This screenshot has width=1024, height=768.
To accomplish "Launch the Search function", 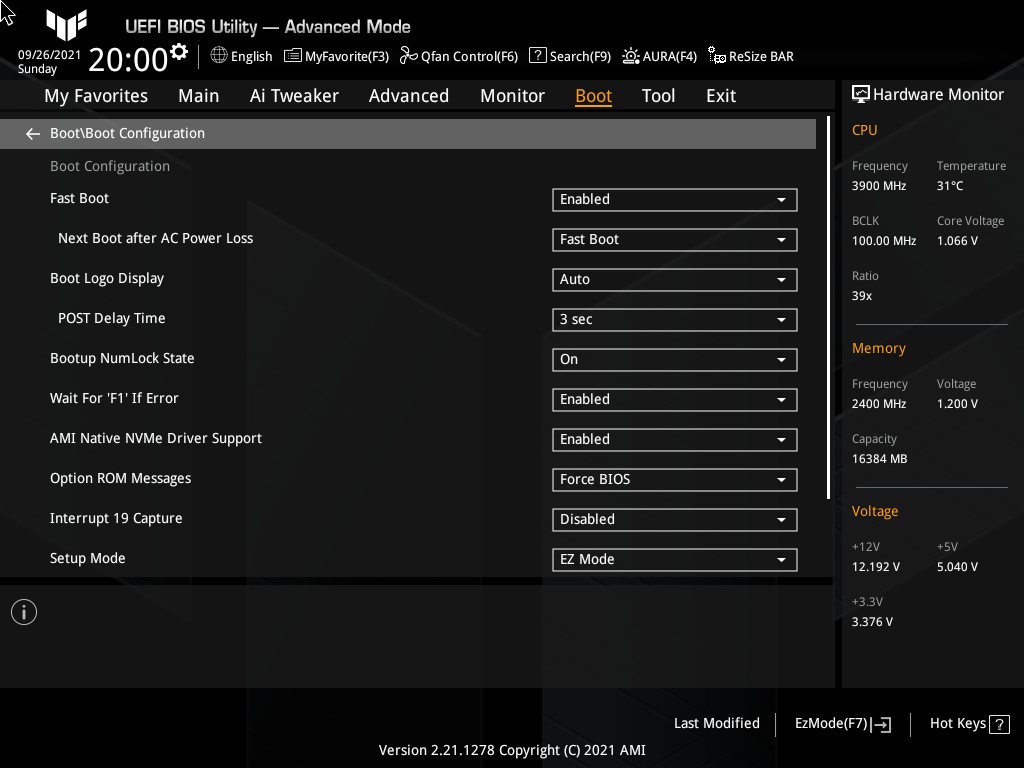I will (x=569, y=56).
